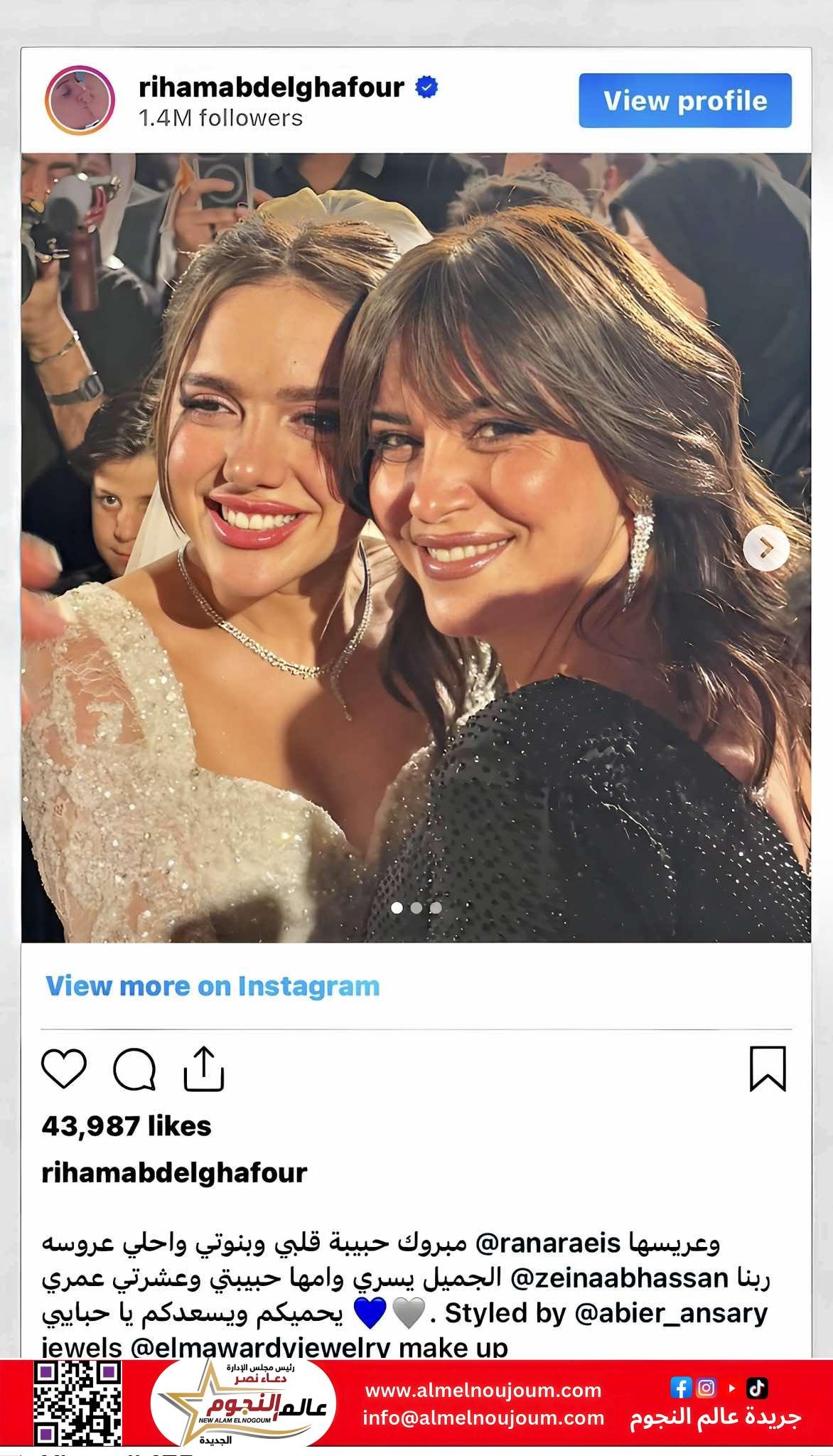Like the post with the heart icon
833x1456 pixels.
pos(64,1069)
